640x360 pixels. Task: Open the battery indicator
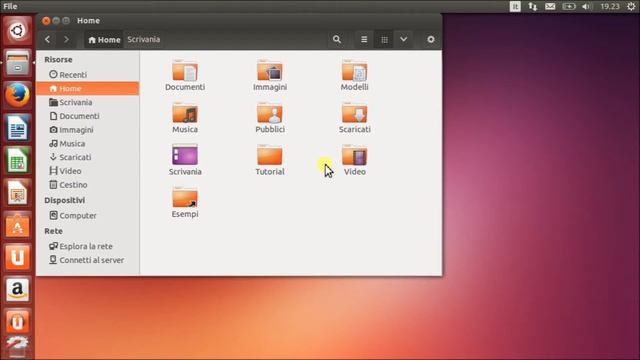pos(569,6)
